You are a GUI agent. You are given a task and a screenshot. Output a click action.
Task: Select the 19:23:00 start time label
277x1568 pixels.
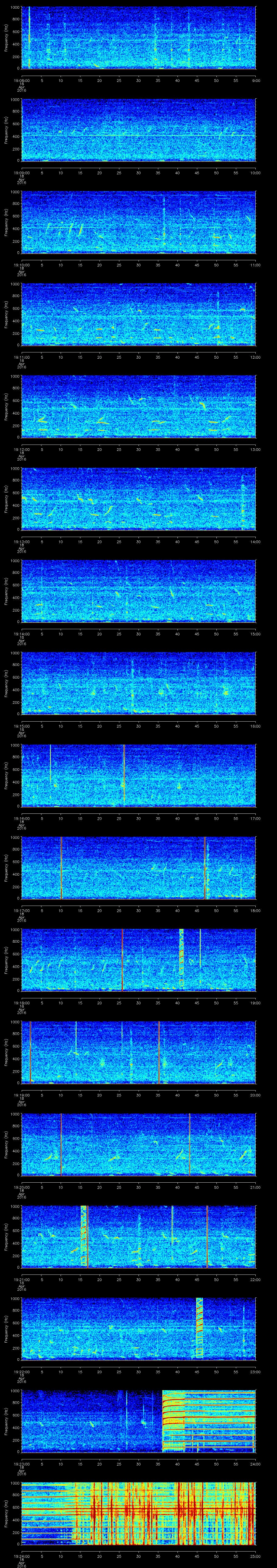tap(21, 1463)
